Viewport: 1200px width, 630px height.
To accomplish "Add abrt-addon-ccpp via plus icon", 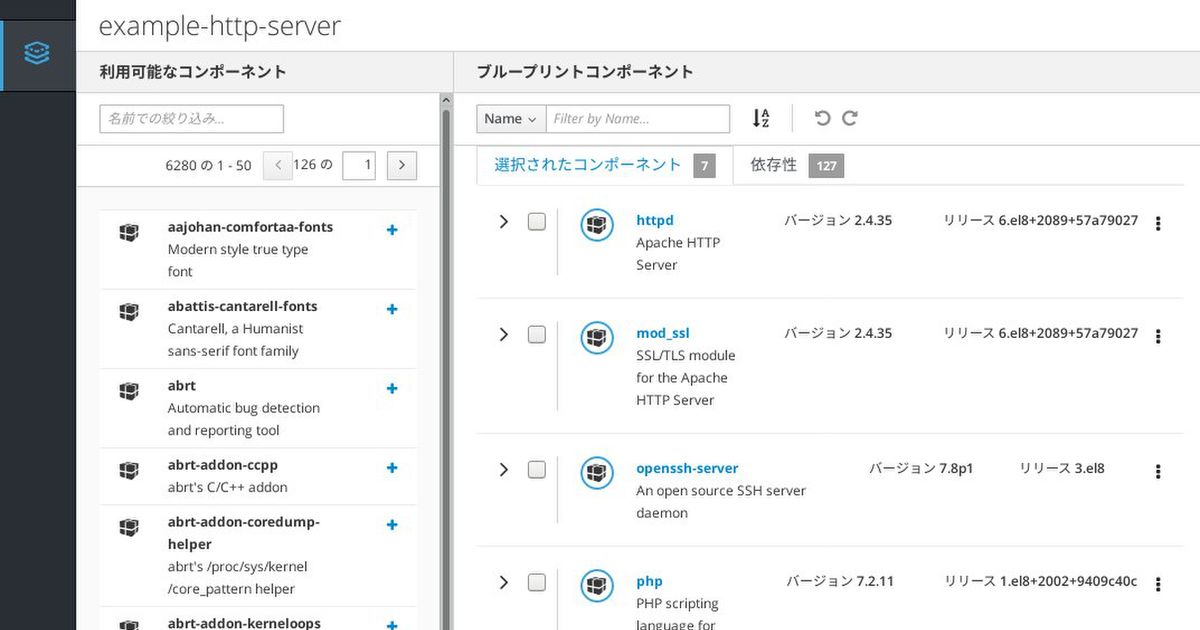I will pos(392,468).
